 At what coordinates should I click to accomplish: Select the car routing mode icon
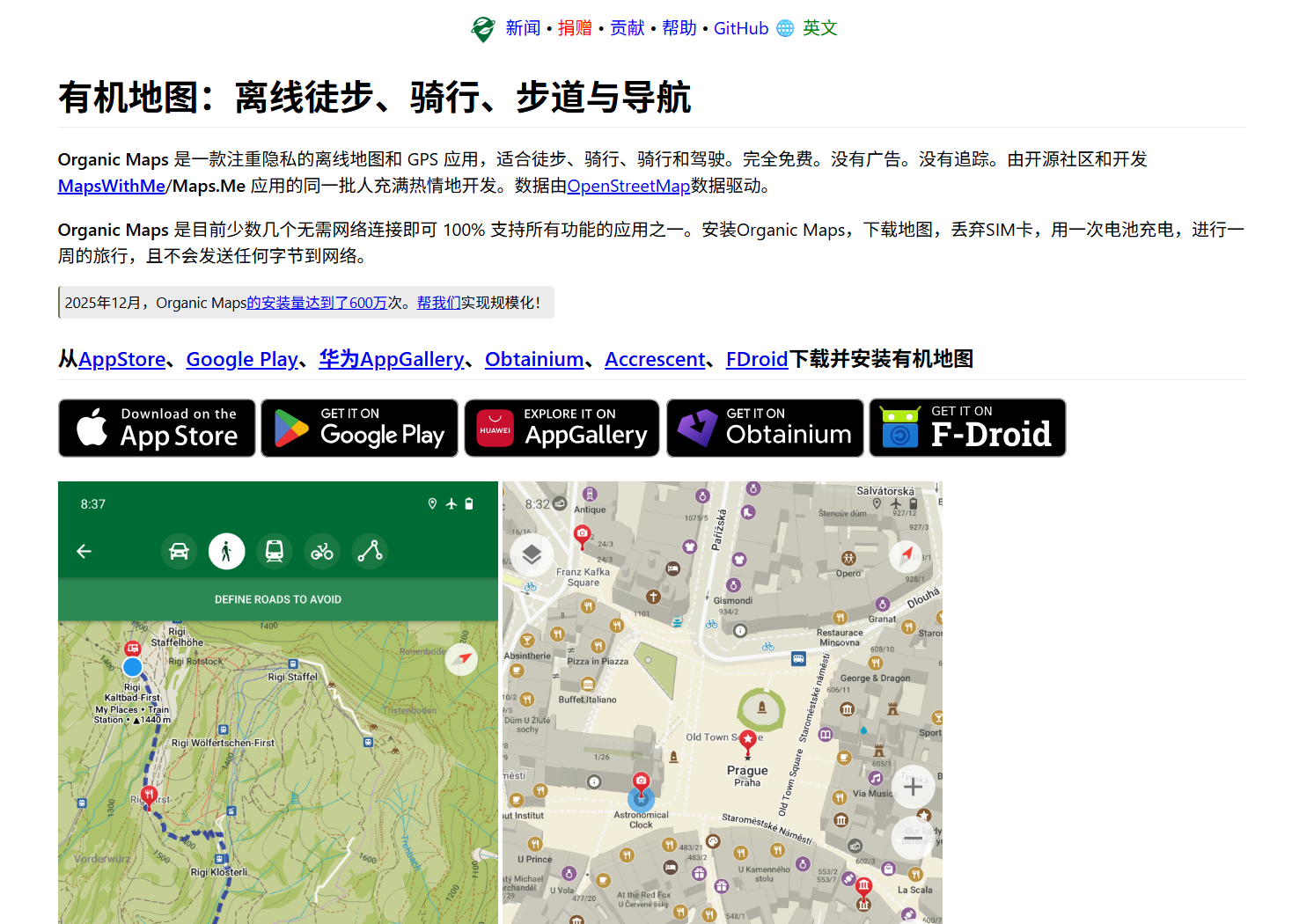179,552
